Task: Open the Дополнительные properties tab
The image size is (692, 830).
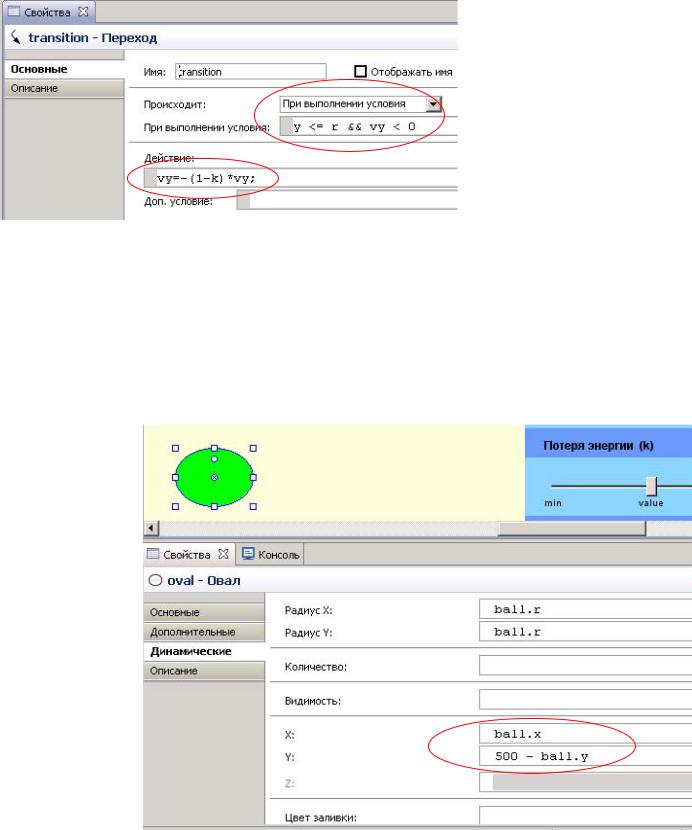Action: (x=204, y=632)
